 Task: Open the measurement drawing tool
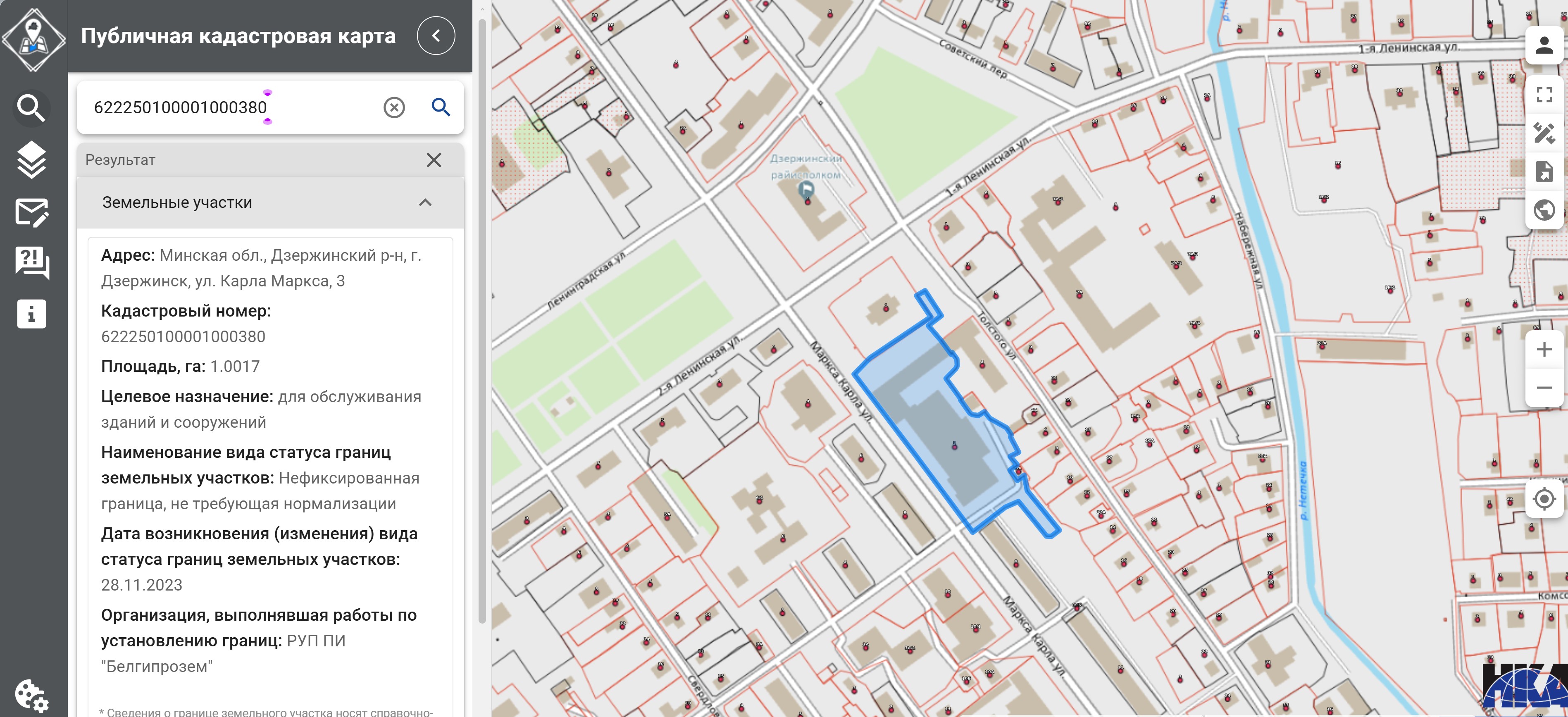[1544, 133]
